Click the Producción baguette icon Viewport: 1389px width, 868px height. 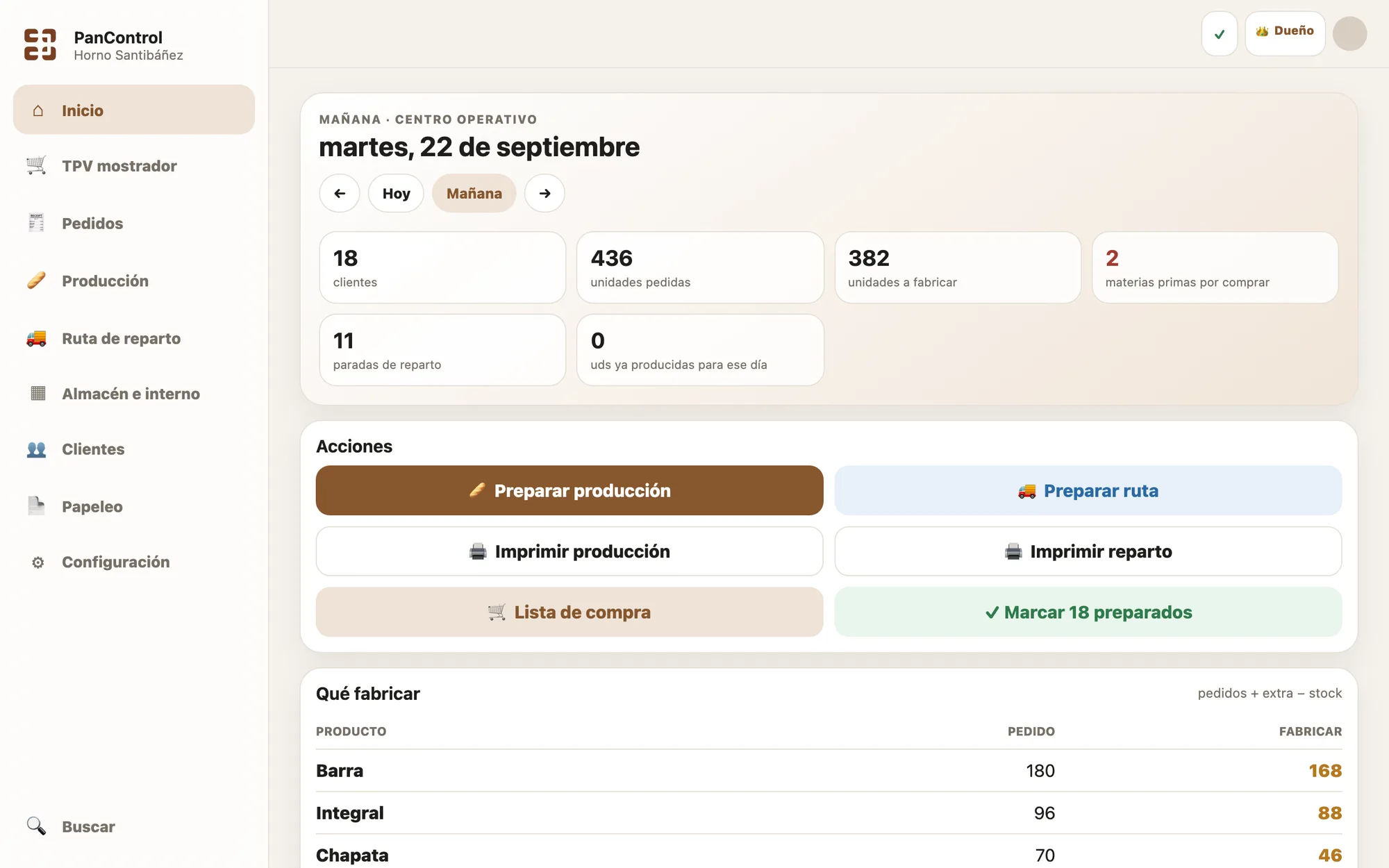coord(36,281)
